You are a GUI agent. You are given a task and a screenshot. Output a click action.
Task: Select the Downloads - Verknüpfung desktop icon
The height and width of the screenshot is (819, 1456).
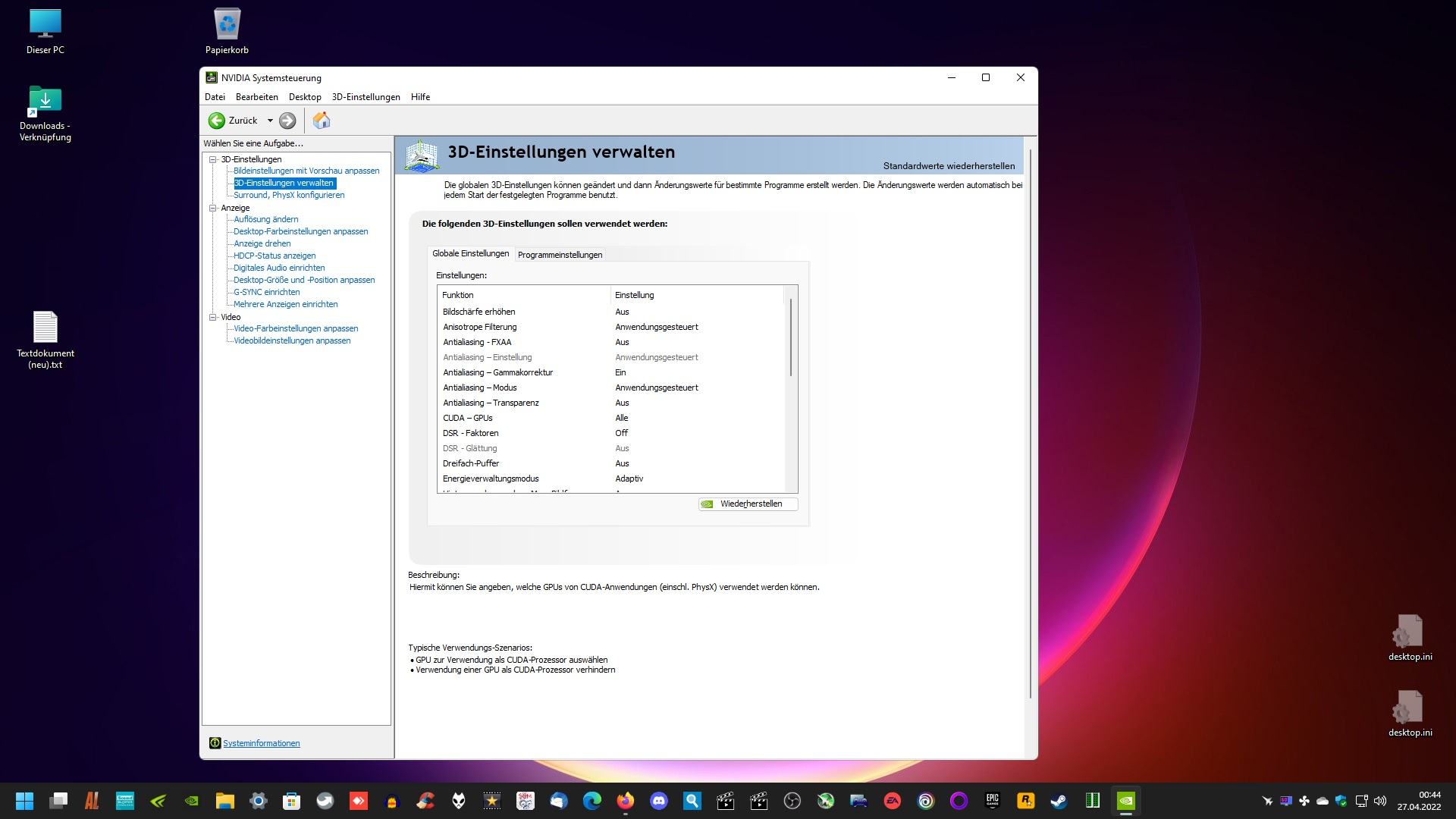click(45, 114)
